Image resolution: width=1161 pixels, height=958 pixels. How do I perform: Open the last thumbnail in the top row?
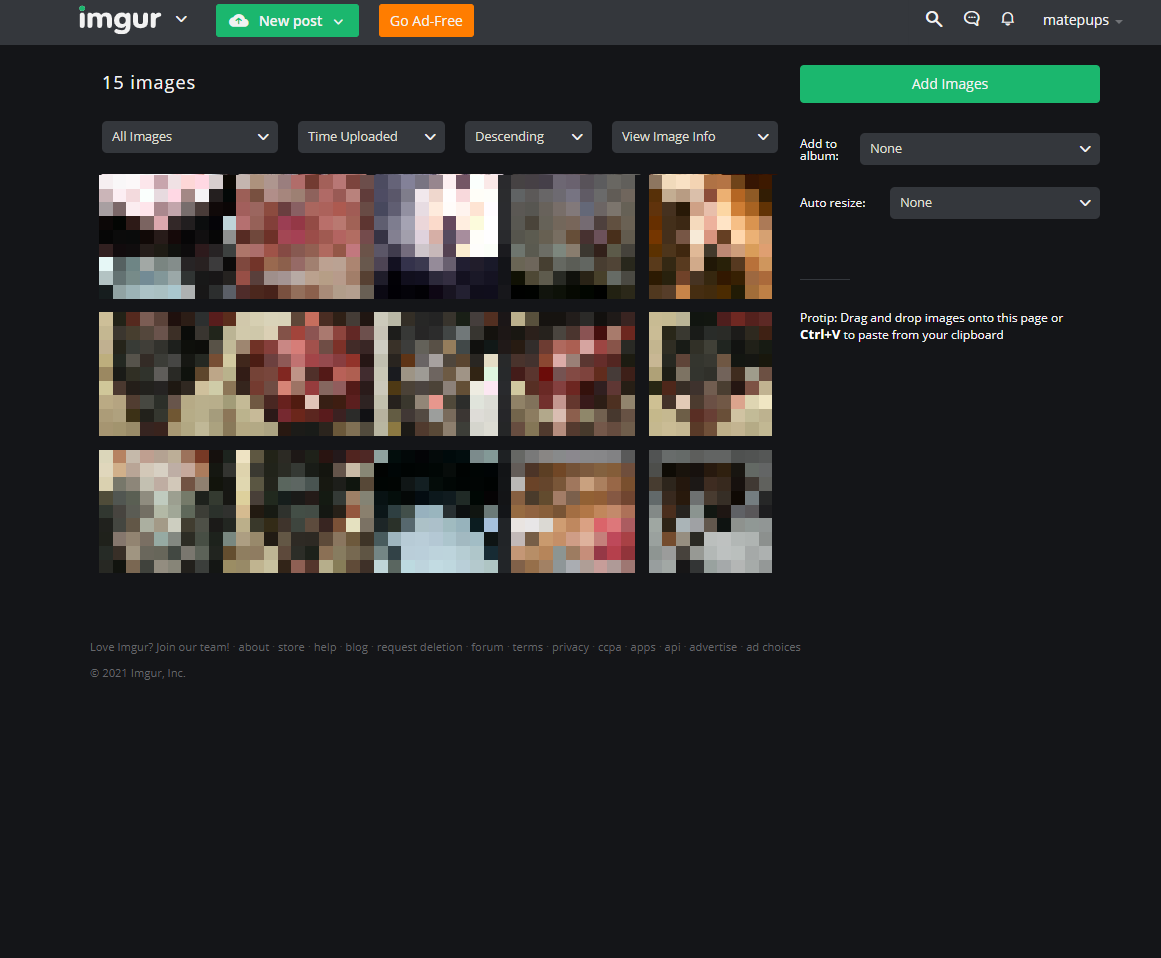[710, 237]
